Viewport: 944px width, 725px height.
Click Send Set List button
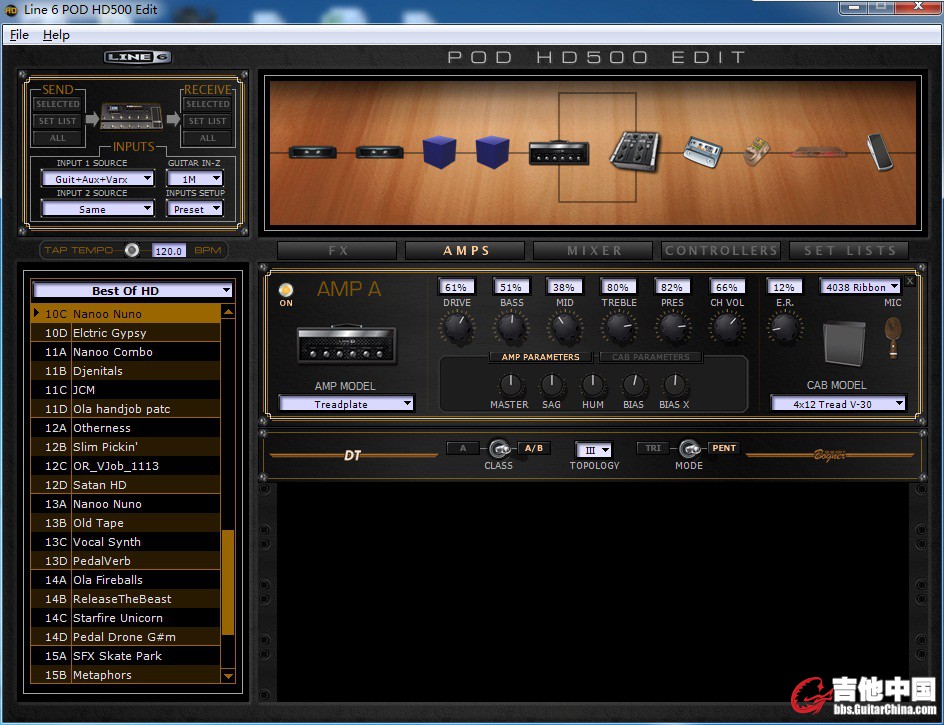coord(58,121)
